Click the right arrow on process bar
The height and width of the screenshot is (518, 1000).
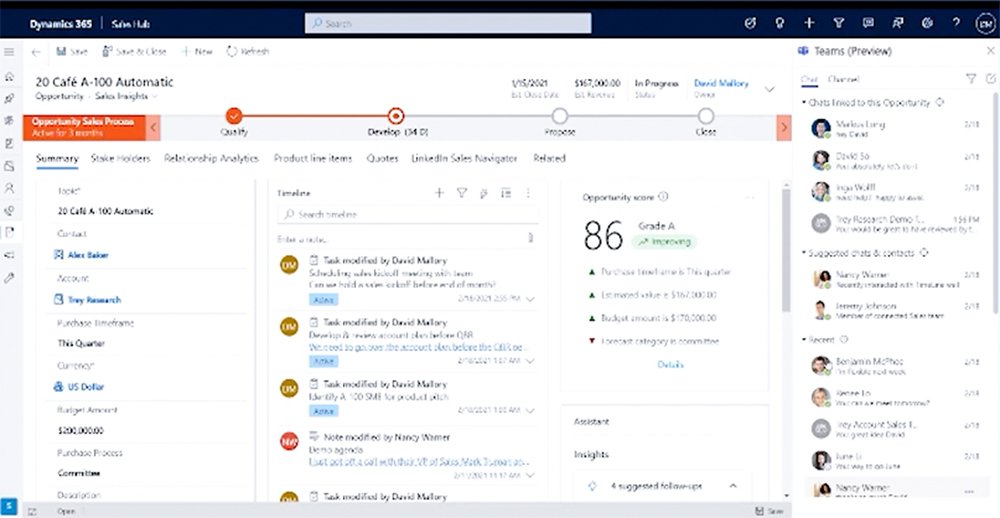tap(784, 128)
